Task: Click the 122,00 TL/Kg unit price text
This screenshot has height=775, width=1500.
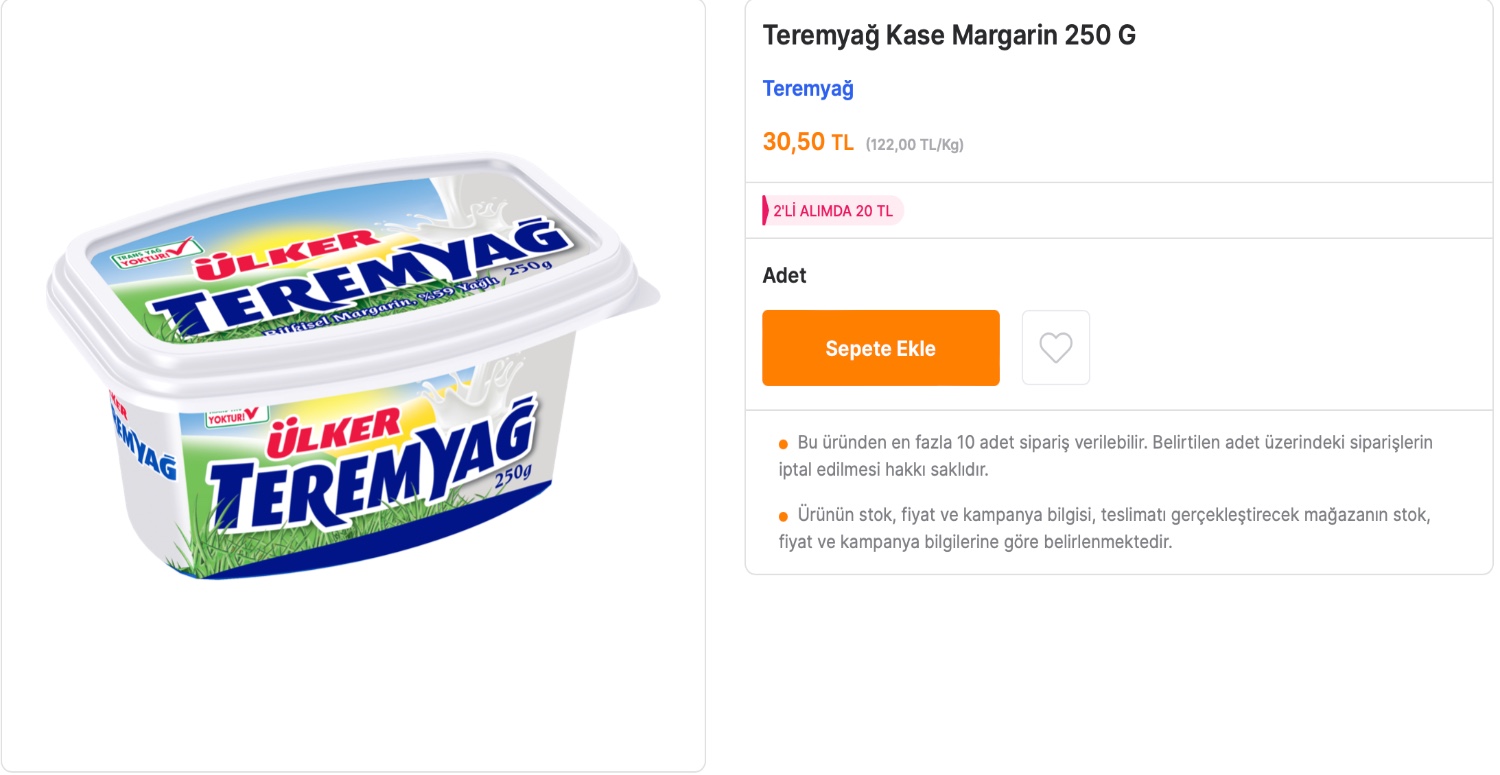Action: tap(914, 143)
